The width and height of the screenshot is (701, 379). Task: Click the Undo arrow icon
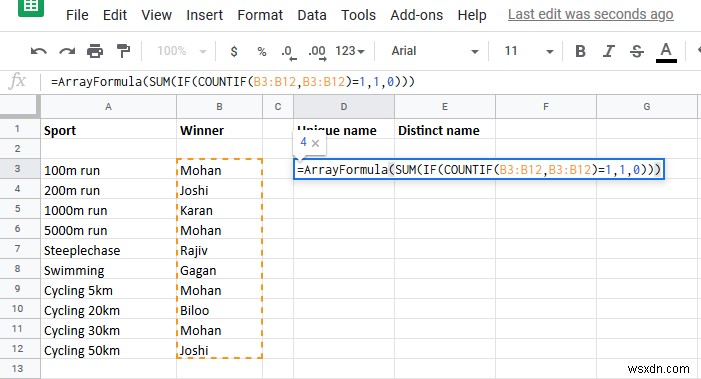click(x=39, y=51)
